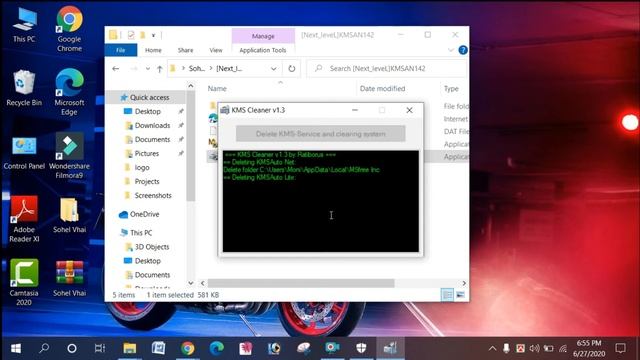640x360 pixels.
Task: Open Cortana circle on taskbar
Action: pyautogui.click(x=72, y=348)
